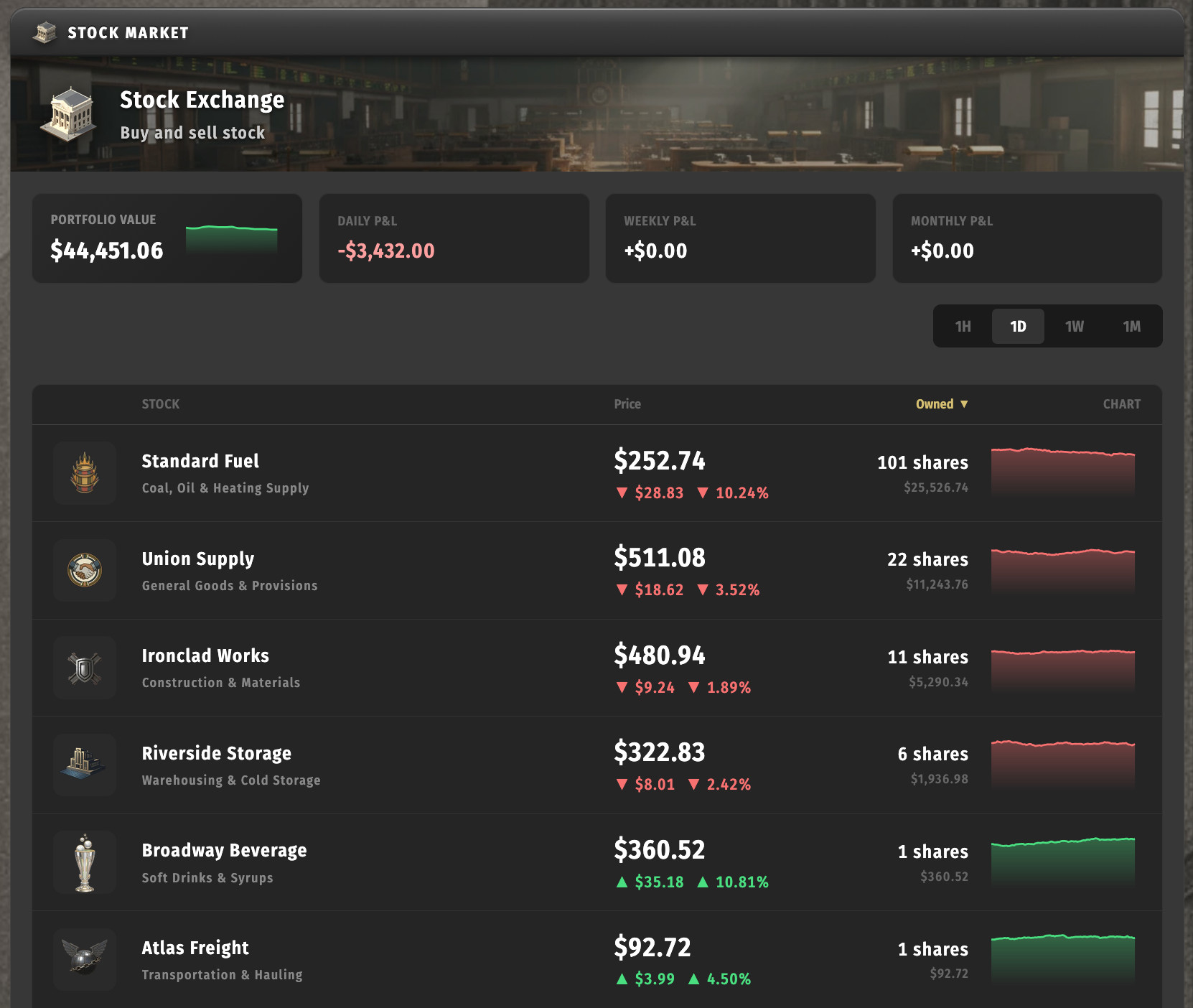Viewport: 1193px width, 1008px height.
Task: Click the Union Supply handshake icon
Action: point(85,571)
